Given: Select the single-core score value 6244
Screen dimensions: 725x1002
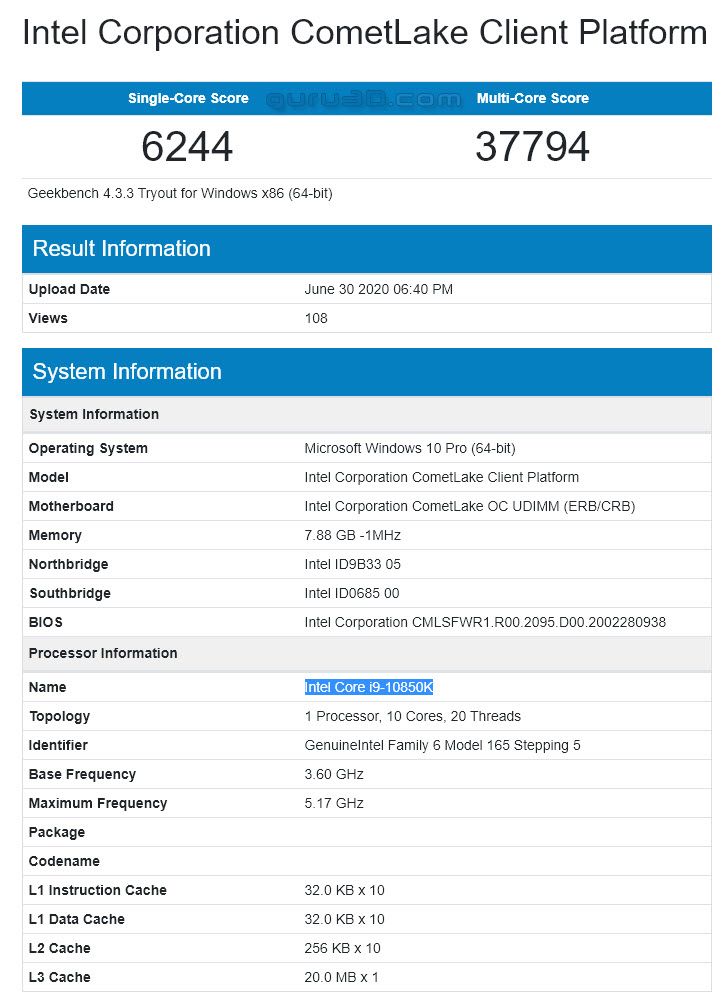Looking at the screenshot, I should 187,146.
